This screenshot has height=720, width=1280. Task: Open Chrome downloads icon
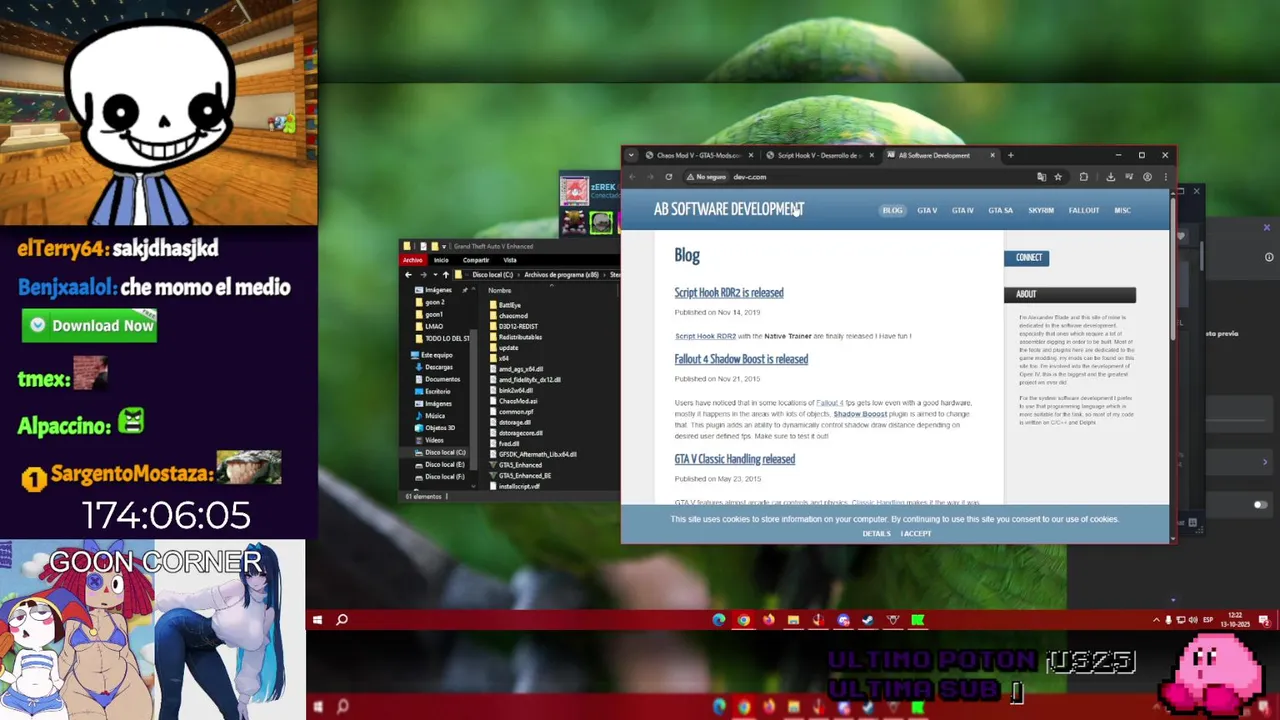(x=1110, y=177)
